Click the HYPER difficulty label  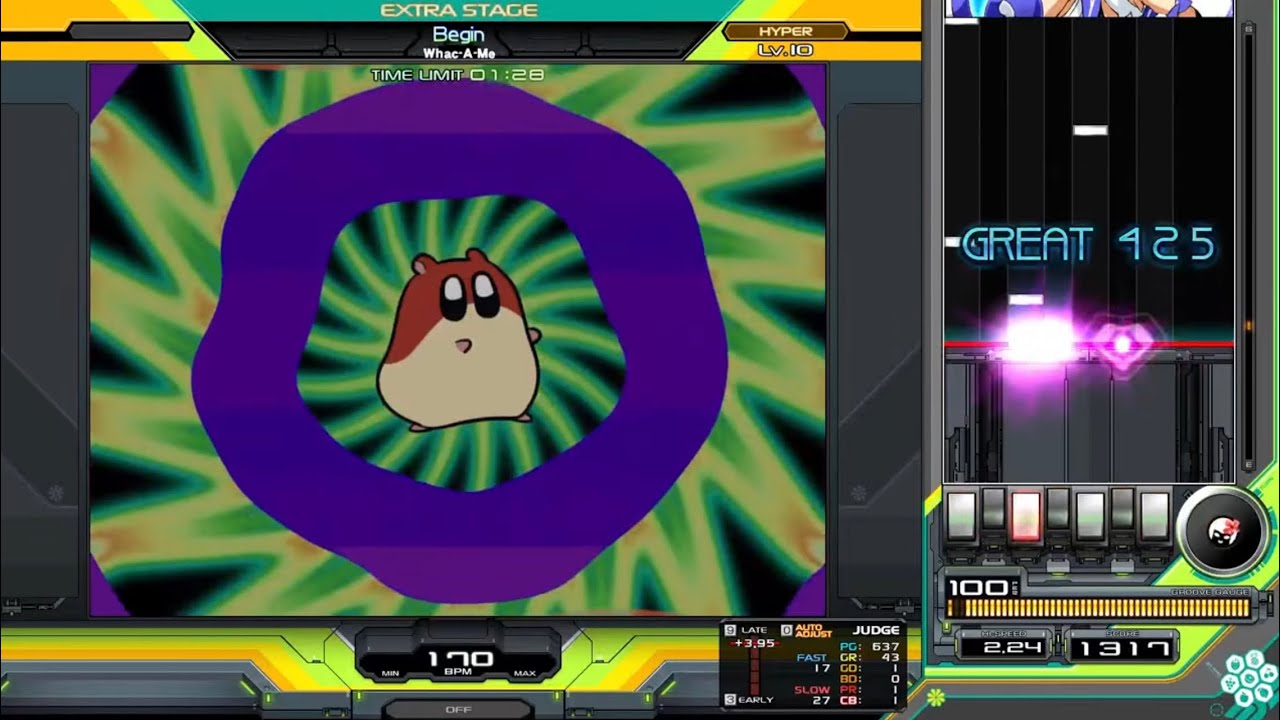785,32
